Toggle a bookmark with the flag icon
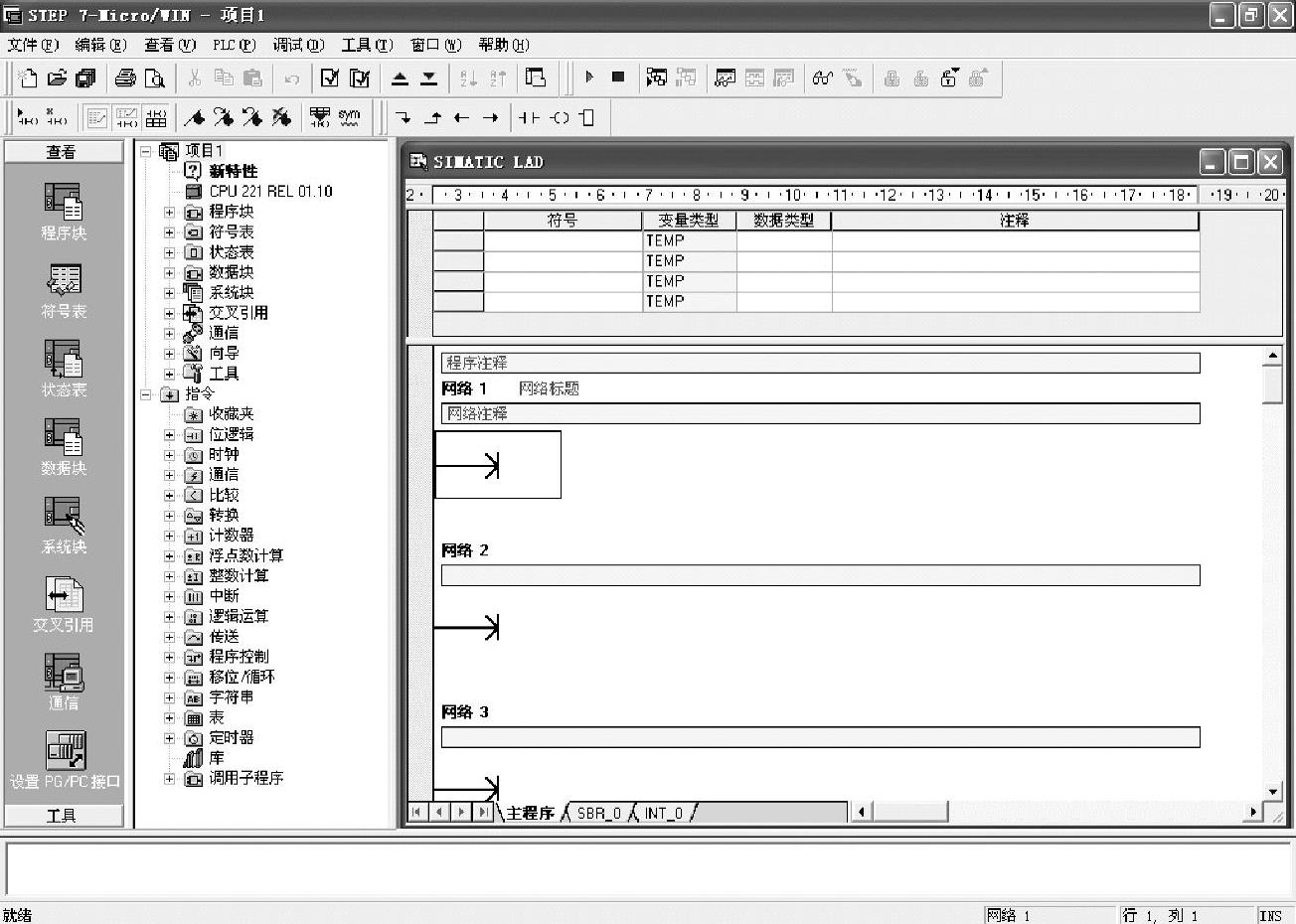Viewport: 1296px width, 924px height. point(195,117)
